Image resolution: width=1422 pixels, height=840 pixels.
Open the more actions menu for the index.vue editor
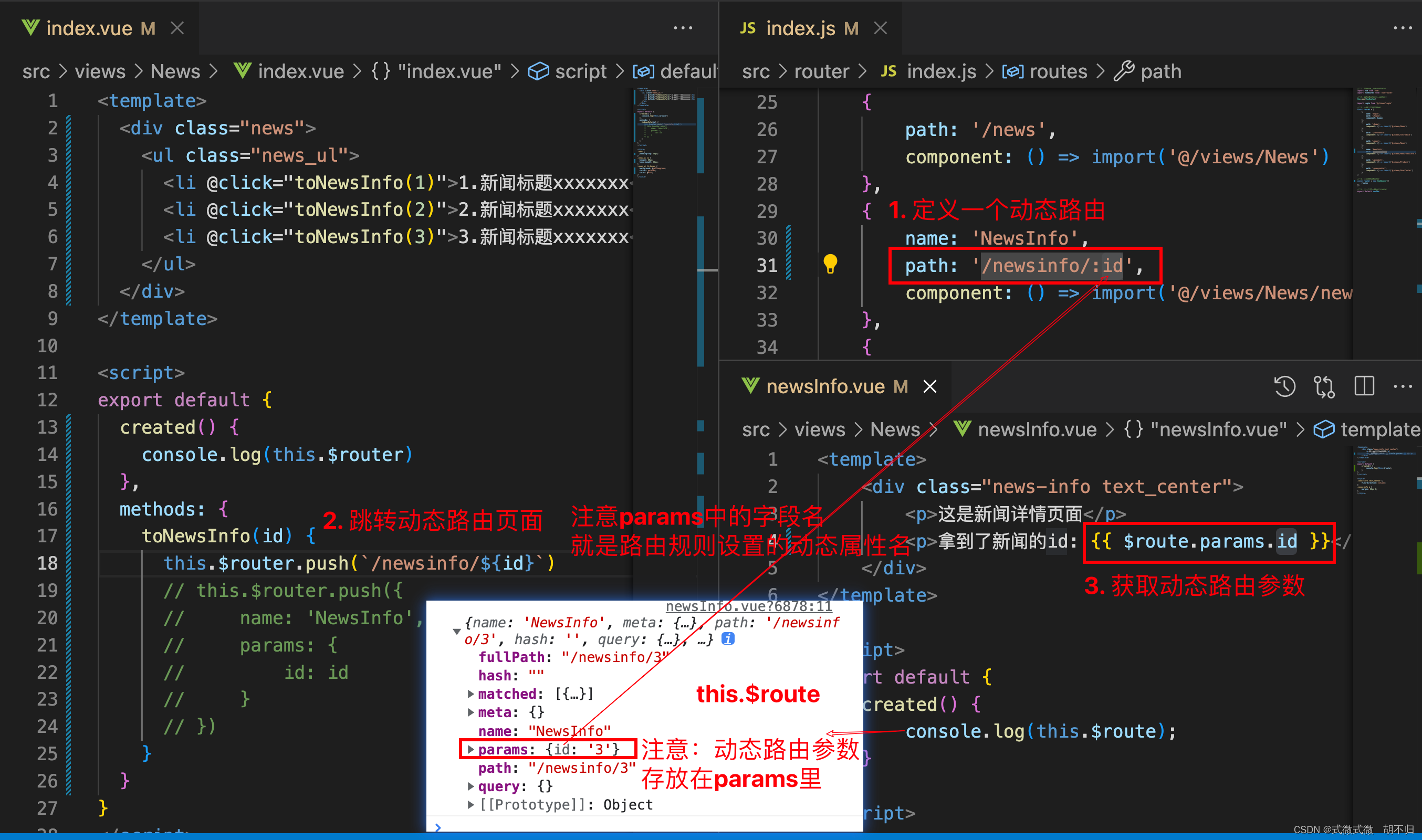(x=683, y=28)
